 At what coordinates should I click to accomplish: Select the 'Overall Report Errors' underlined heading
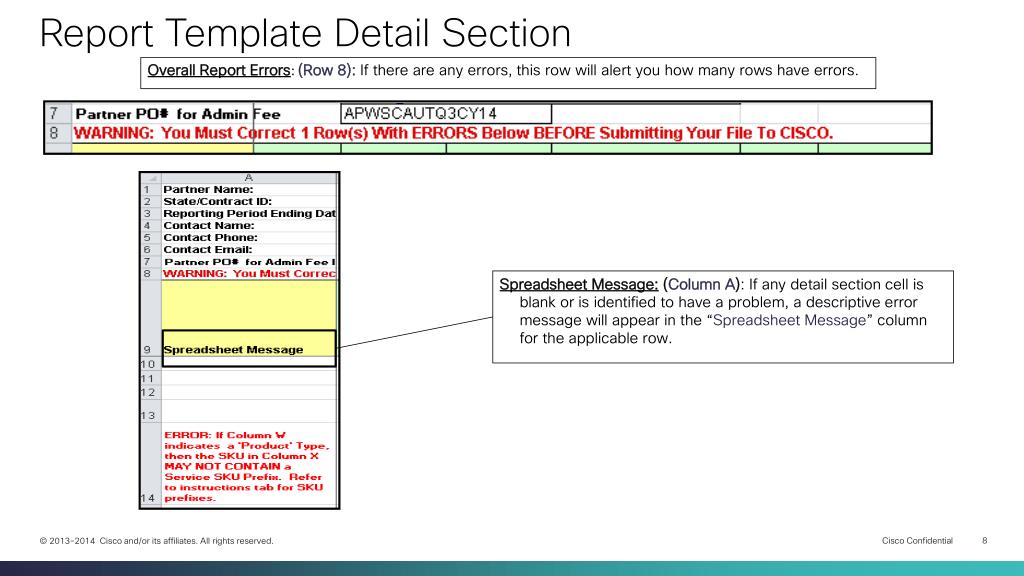pyautogui.click(x=219, y=71)
